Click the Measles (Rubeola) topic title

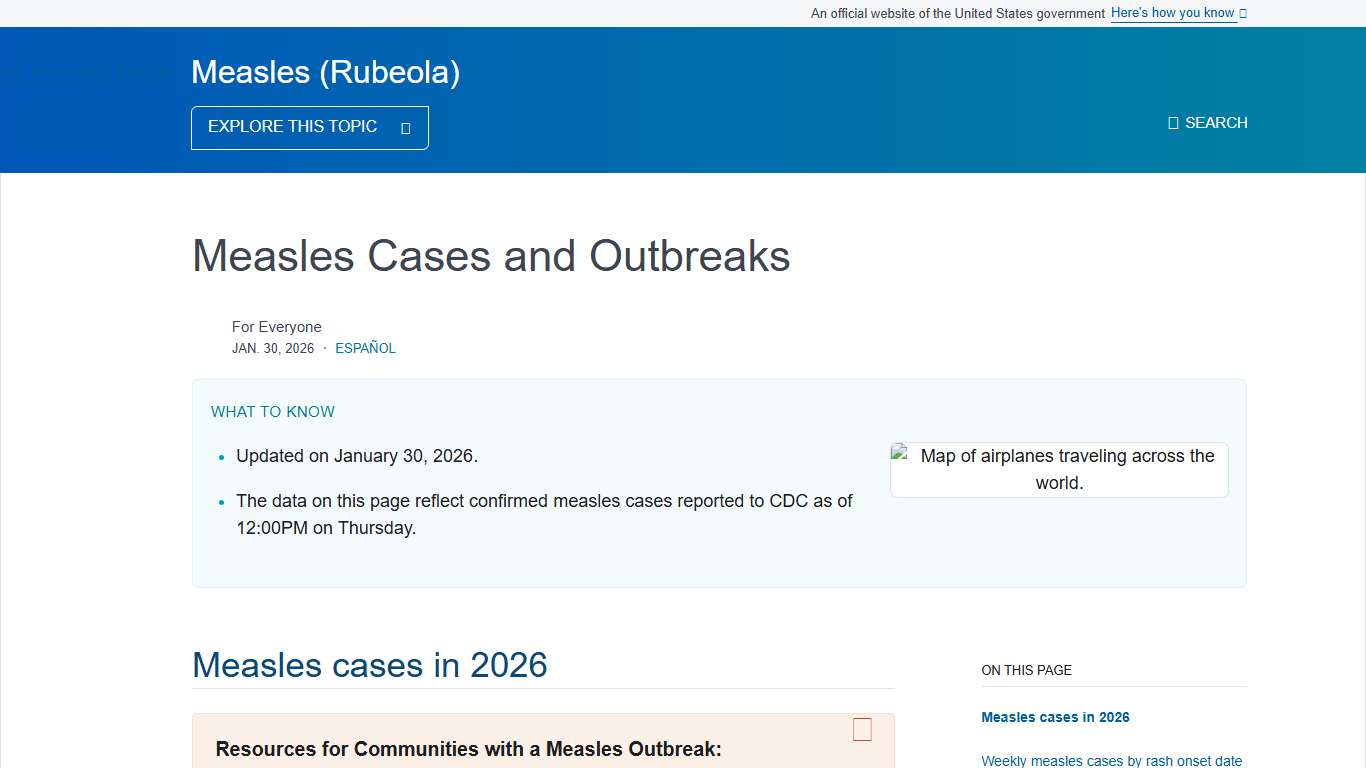coord(325,71)
